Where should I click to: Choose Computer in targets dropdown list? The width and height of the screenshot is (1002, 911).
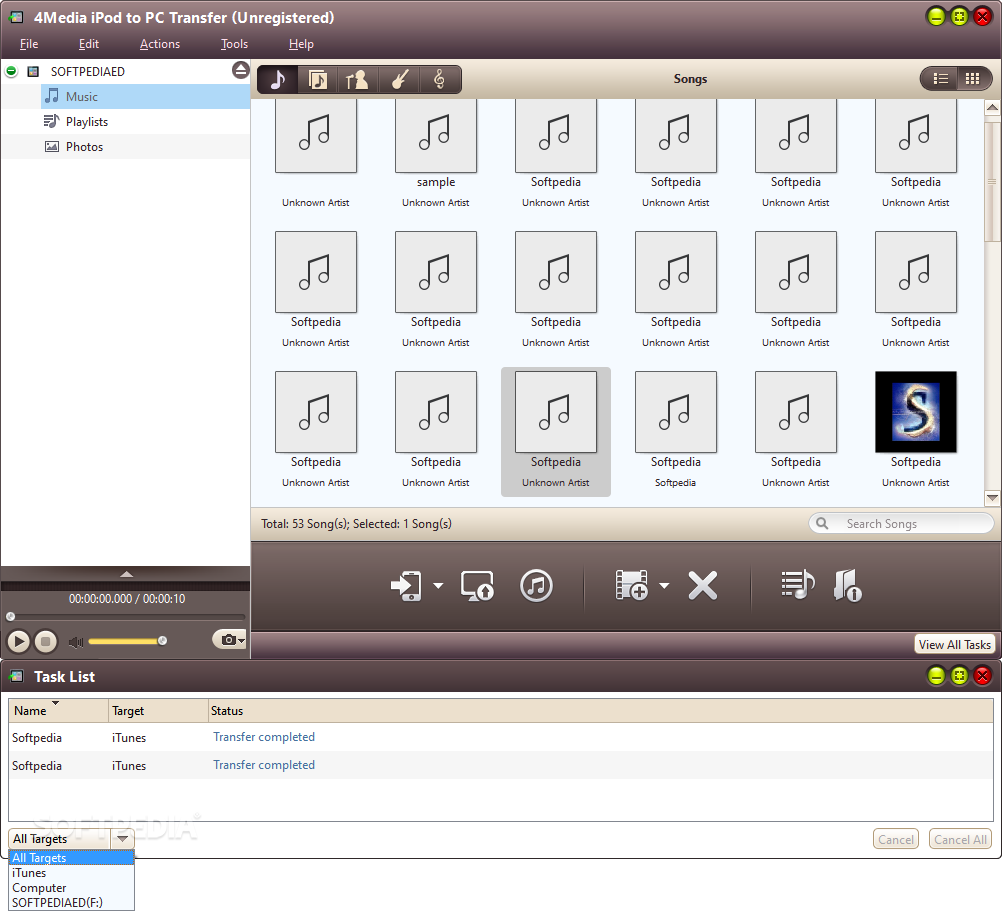coord(72,888)
